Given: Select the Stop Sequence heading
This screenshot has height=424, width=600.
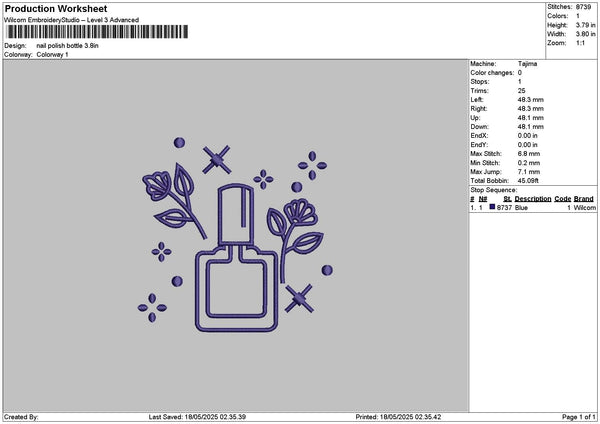Looking at the screenshot, I should (494, 189).
